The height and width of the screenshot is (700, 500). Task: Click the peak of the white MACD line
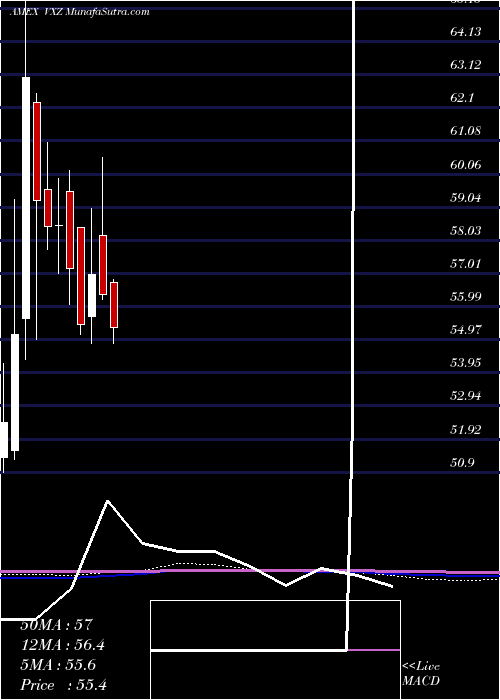(107, 501)
